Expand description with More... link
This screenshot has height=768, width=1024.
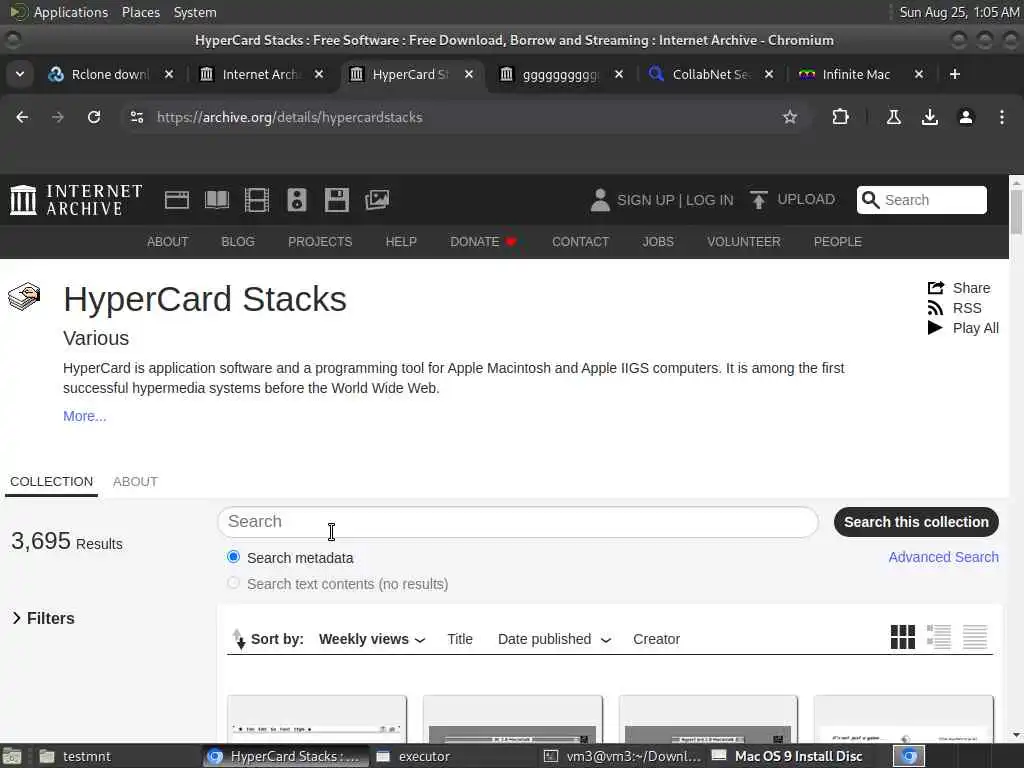tap(84, 416)
